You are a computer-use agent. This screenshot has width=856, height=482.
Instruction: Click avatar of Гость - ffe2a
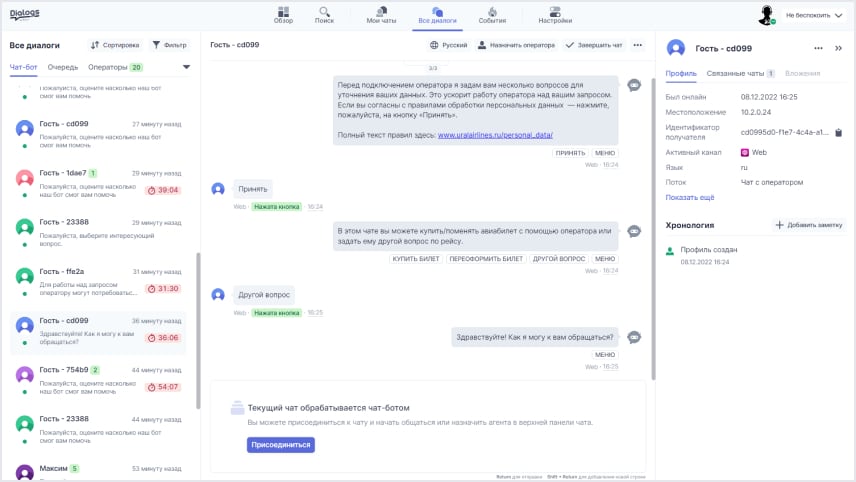pyautogui.click(x=25, y=277)
